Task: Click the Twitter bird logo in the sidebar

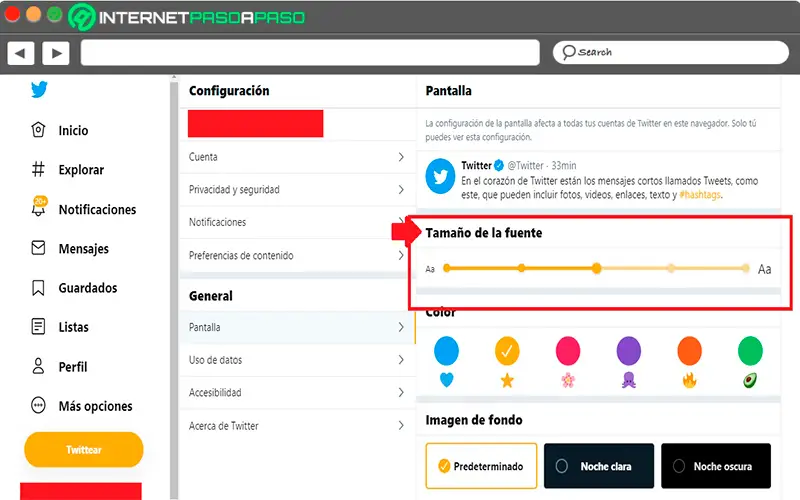Action: (39, 89)
